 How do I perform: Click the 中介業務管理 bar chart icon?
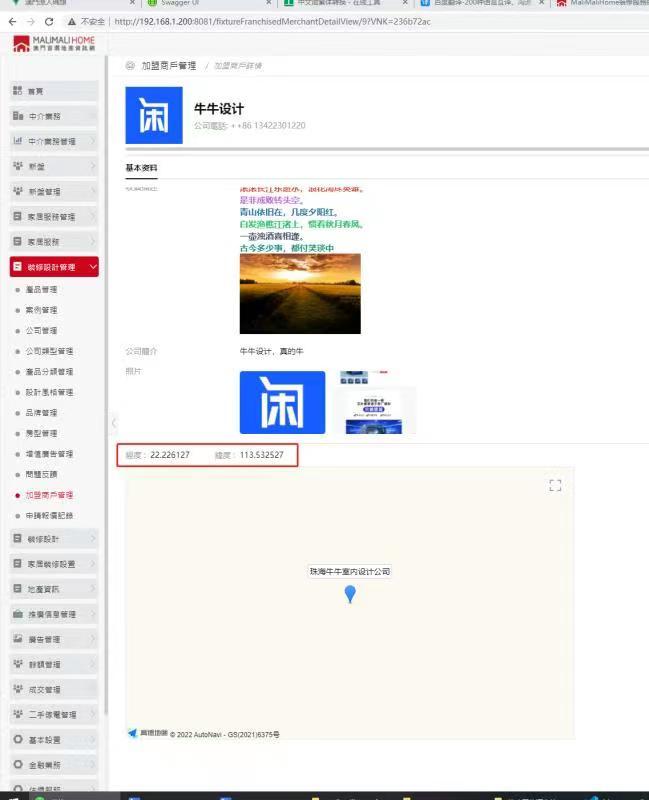(18, 140)
